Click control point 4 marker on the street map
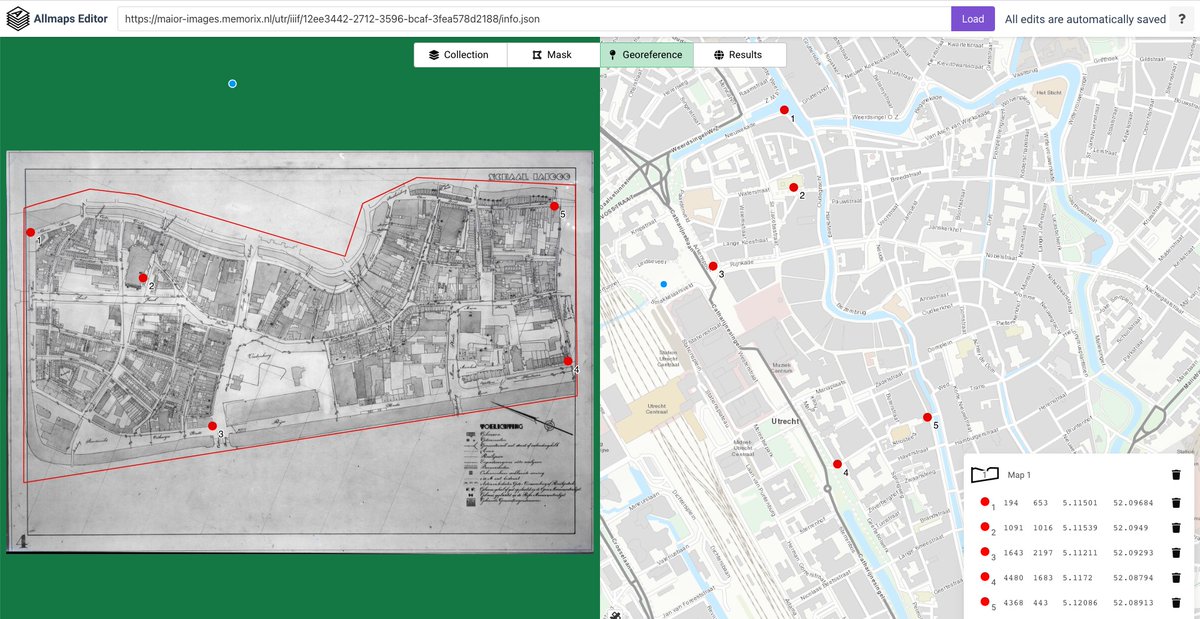 (836, 462)
